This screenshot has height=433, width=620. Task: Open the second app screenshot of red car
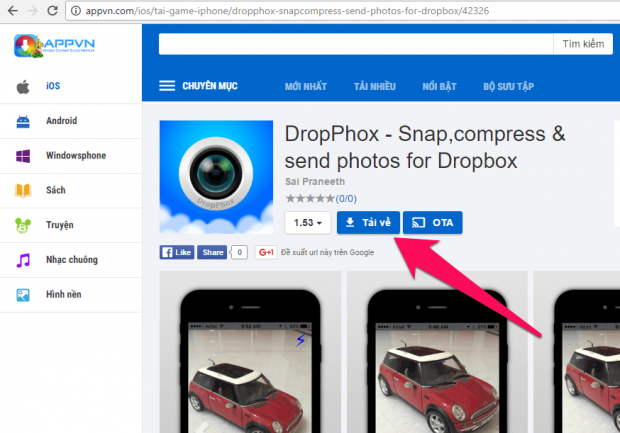(x=437, y=352)
